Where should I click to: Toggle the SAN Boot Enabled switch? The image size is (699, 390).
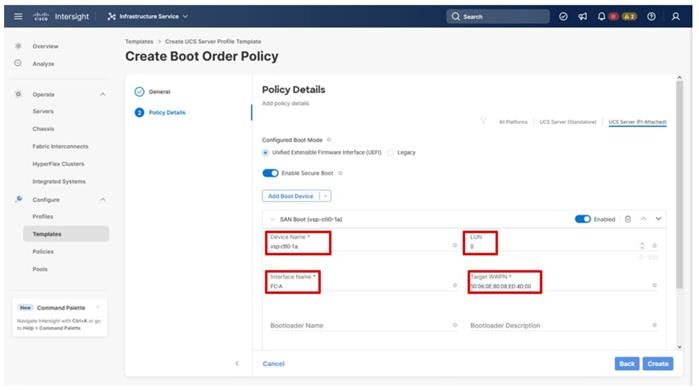[x=583, y=219]
